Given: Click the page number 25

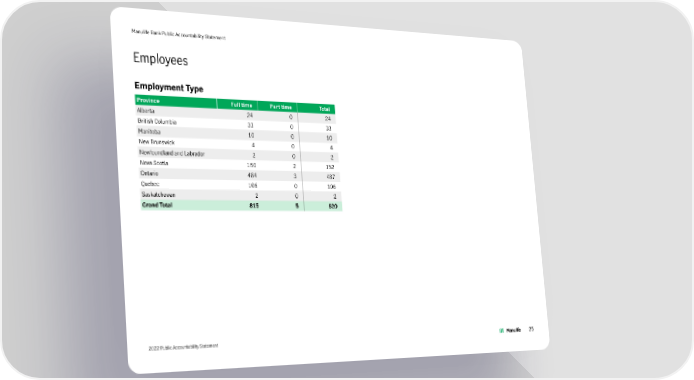Looking at the screenshot, I should [531, 329].
